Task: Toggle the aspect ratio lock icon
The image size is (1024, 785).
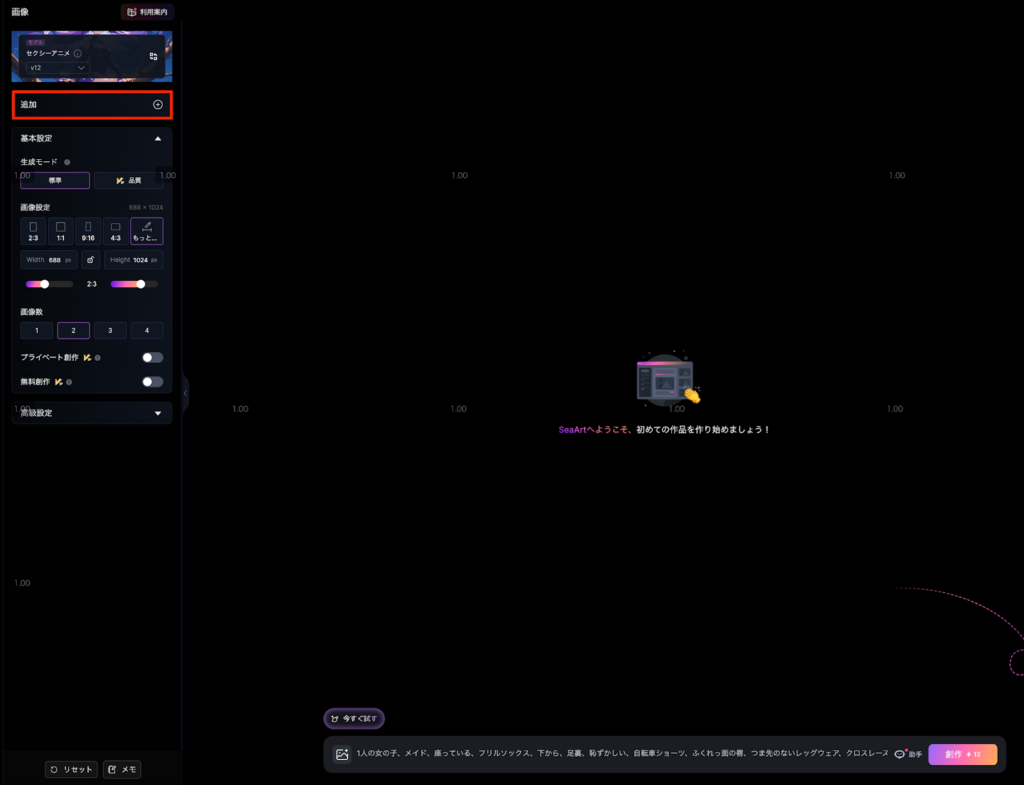Action: (91, 260)
